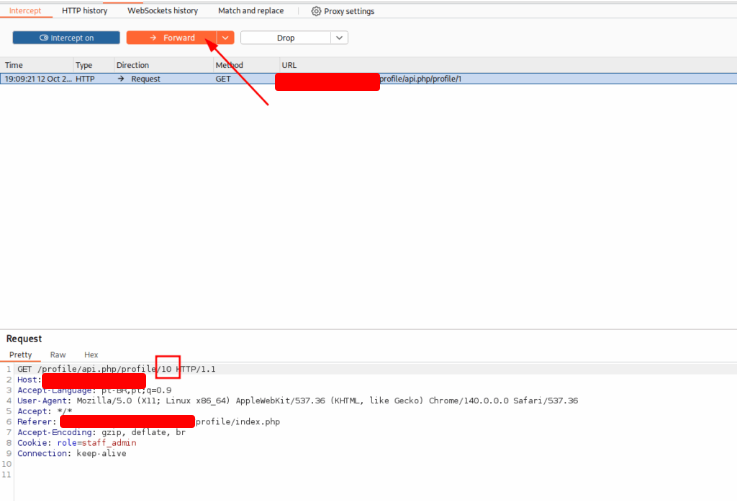This screenshot has width=738, height=501.
Task: Select the Intercept tab
Action: (25, 11)
